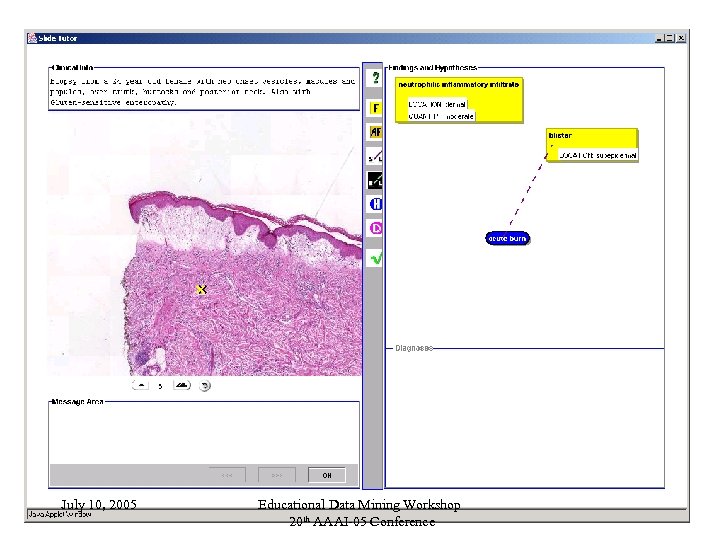The width and height of the screenshot is (720, 540).
Task: Click the pink epidermis layer on slide
Action: point(248,224)
